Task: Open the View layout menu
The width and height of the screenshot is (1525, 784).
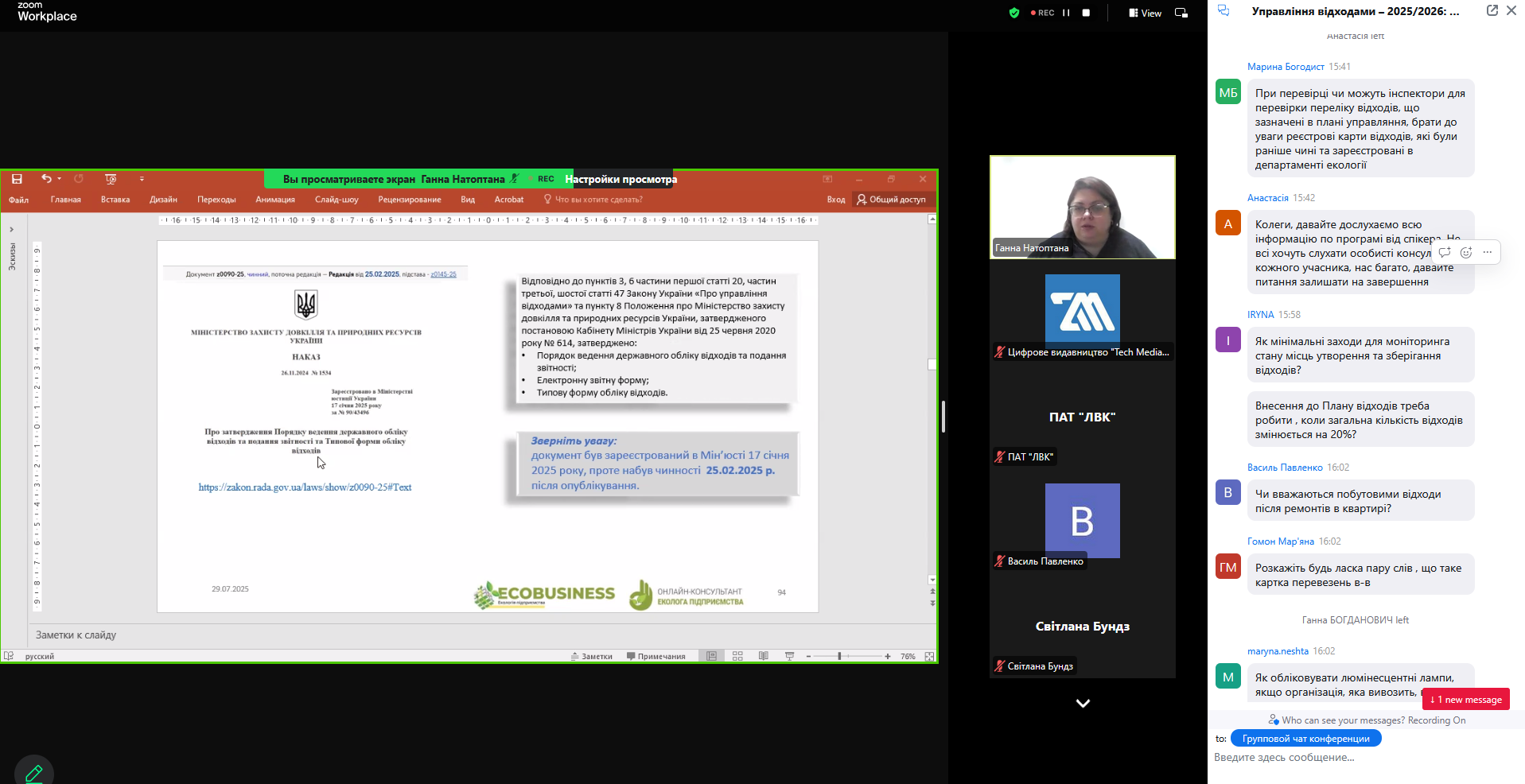Action: pyautogui.click(x=1145, y=13)
